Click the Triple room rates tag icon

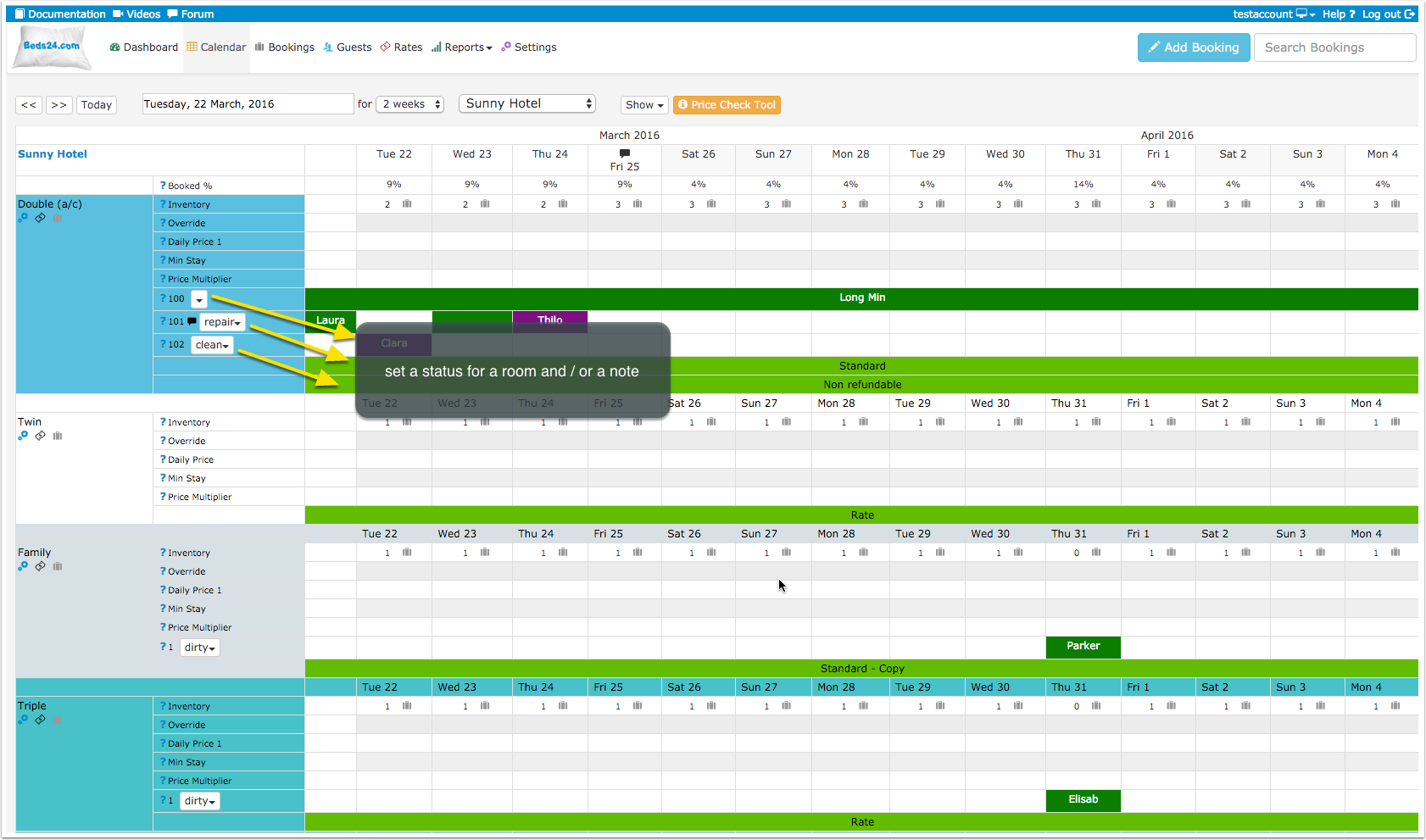click(x=40, y=720)
